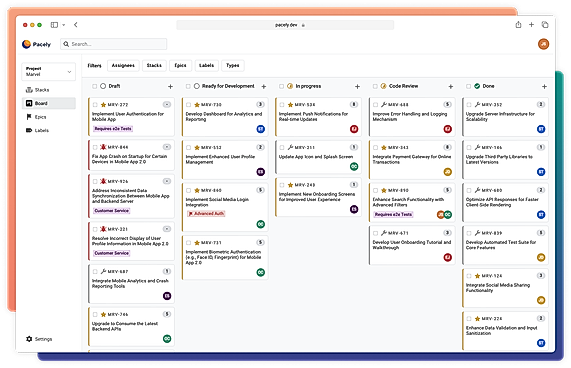Screen dimensions: 571x368
Task: Click the Advanced Auth label on MRV-860
Action: click(206, 214)
